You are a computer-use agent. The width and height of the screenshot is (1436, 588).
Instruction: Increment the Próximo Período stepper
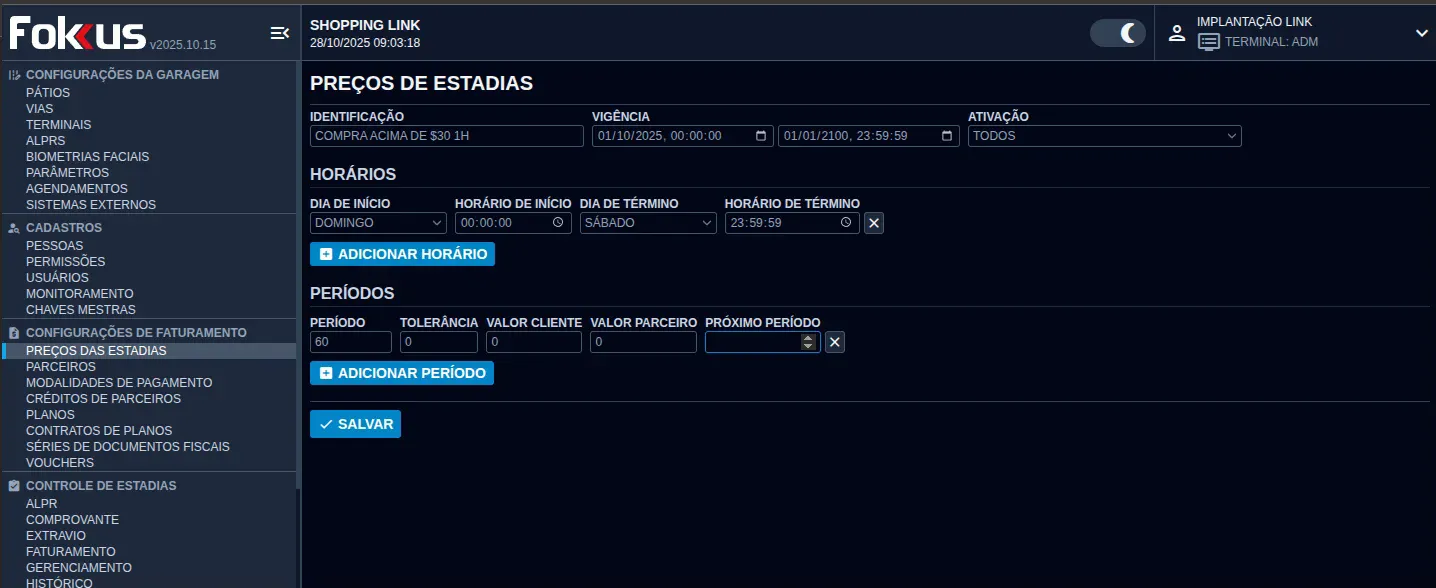pos(808,338)
